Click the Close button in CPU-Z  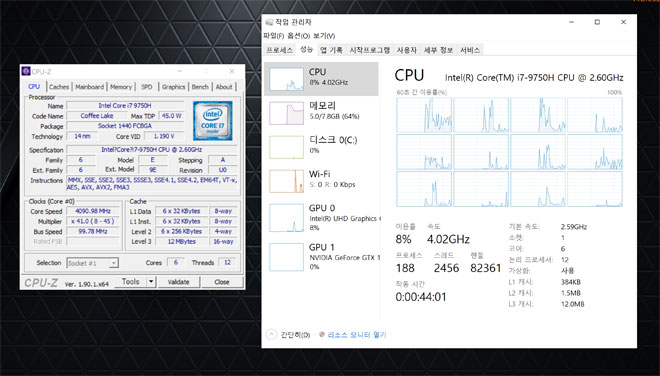tap(222, 282)
